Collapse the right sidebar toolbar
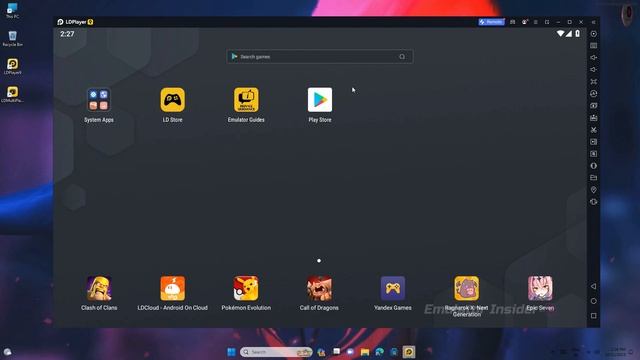This screenshot has height=360, width=640. (593, 22)
